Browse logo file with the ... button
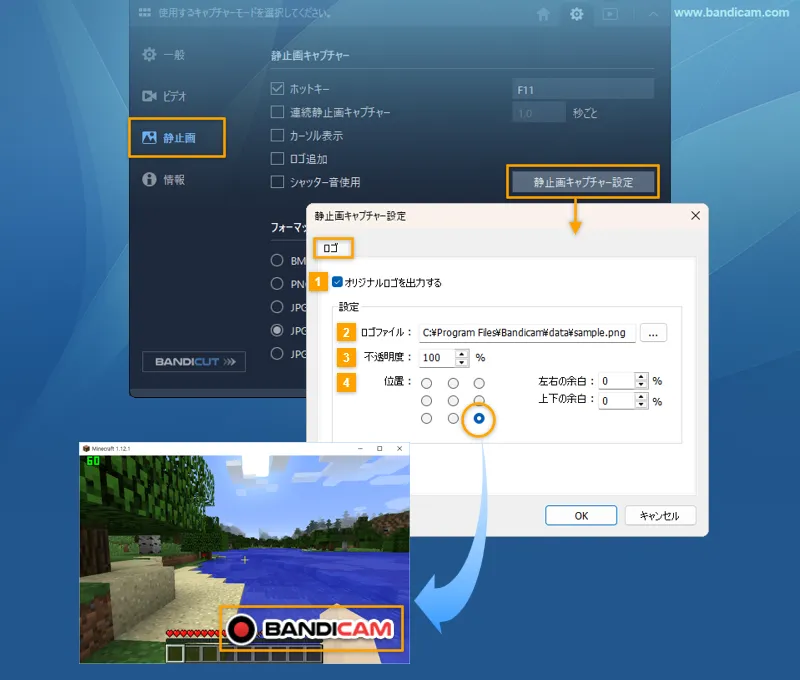This screenshot has height=680, width=800. (653, 333)
